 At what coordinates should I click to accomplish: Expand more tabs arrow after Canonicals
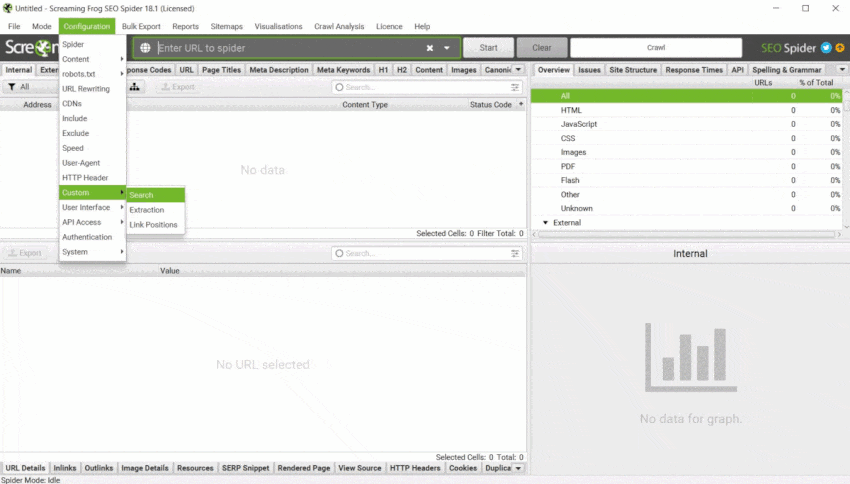coord(518,70)
